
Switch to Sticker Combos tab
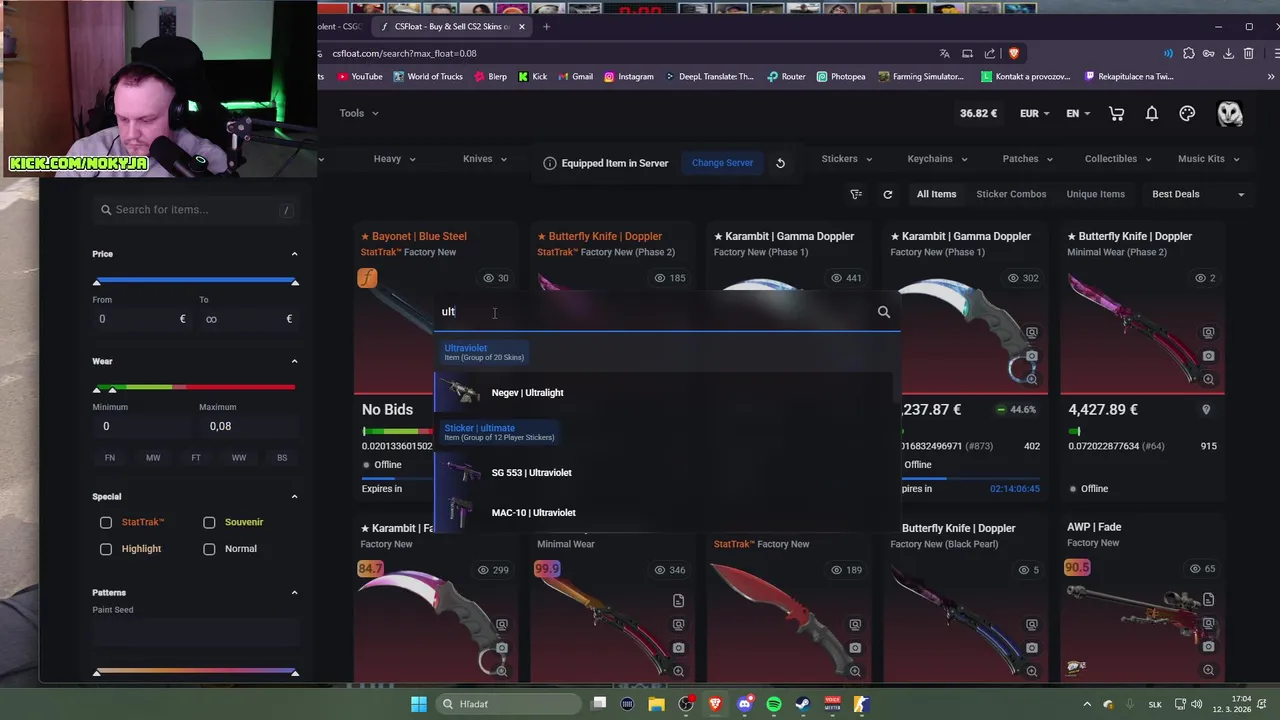(x=1011, y=194)
